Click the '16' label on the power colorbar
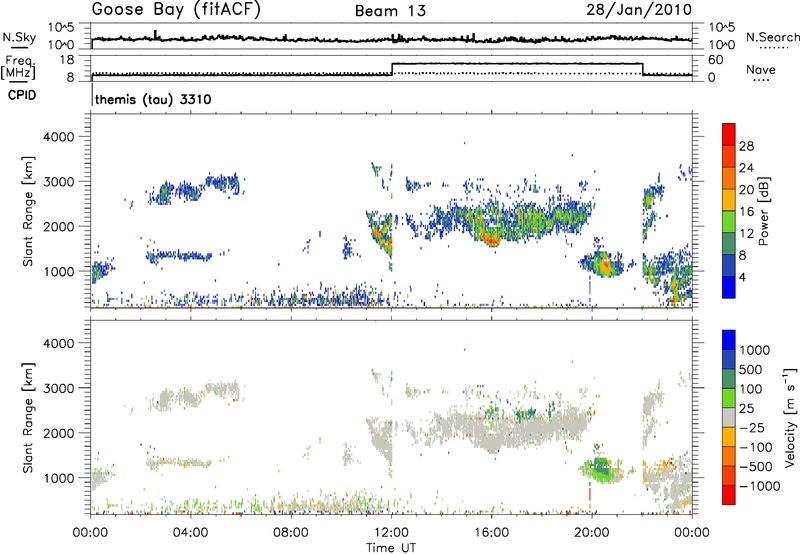 coord(746,212)
